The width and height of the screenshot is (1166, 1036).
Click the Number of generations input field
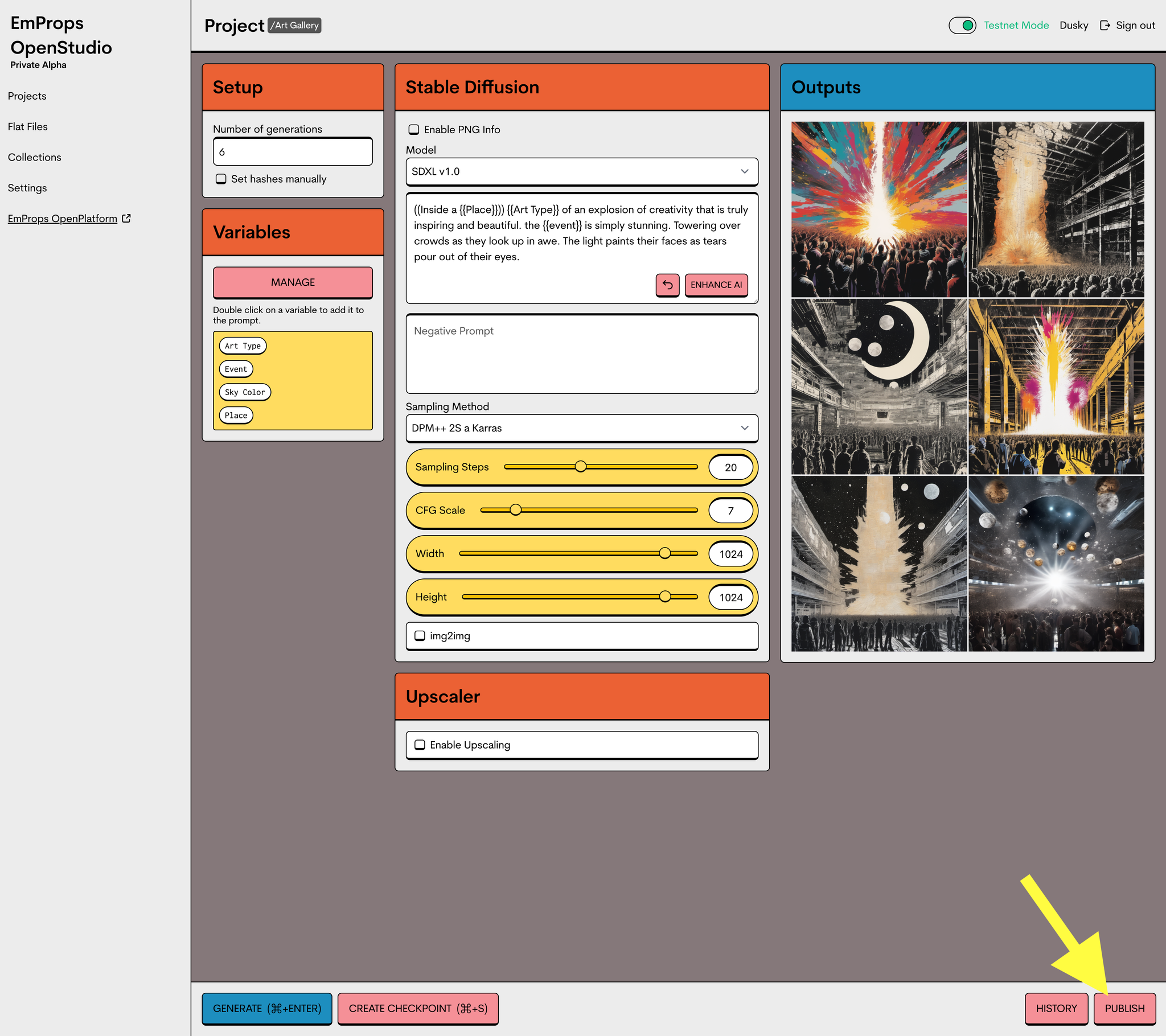click(293, 152)
